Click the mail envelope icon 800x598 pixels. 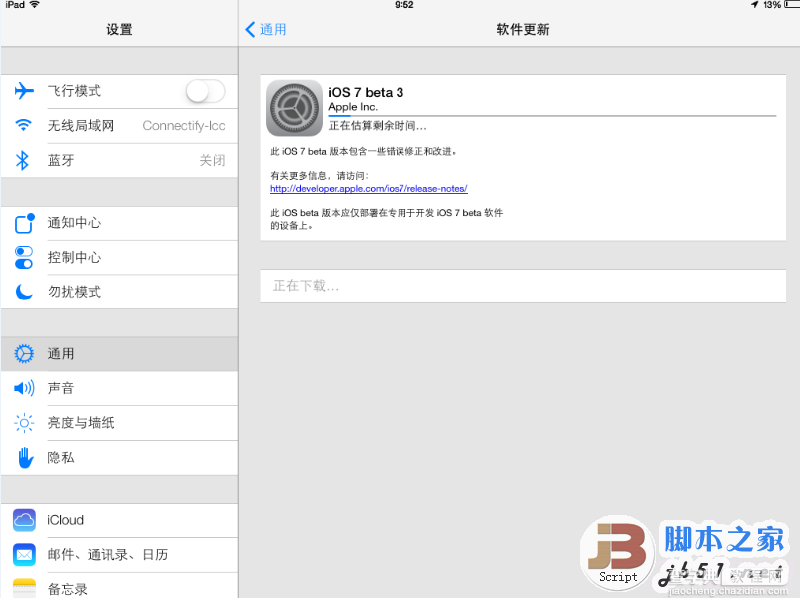tap(24, 555)
